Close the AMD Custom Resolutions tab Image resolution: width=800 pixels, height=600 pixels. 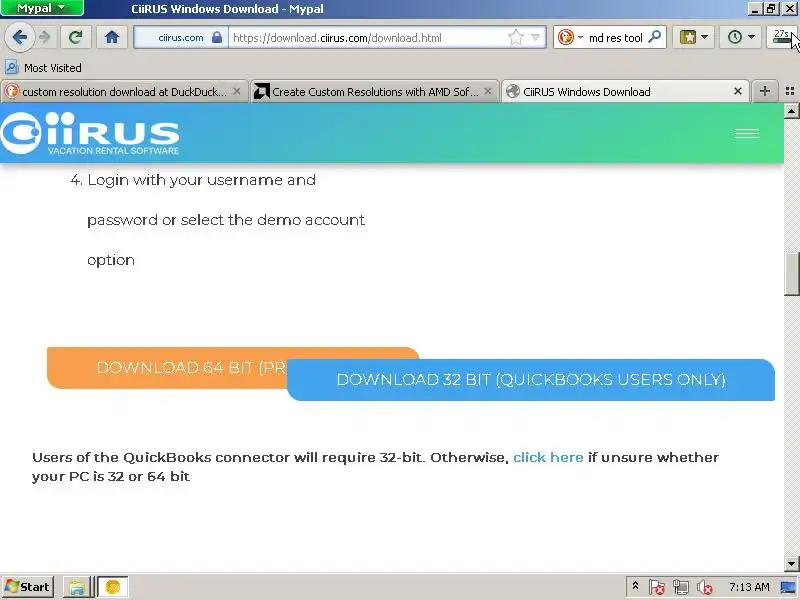(488, 91)
